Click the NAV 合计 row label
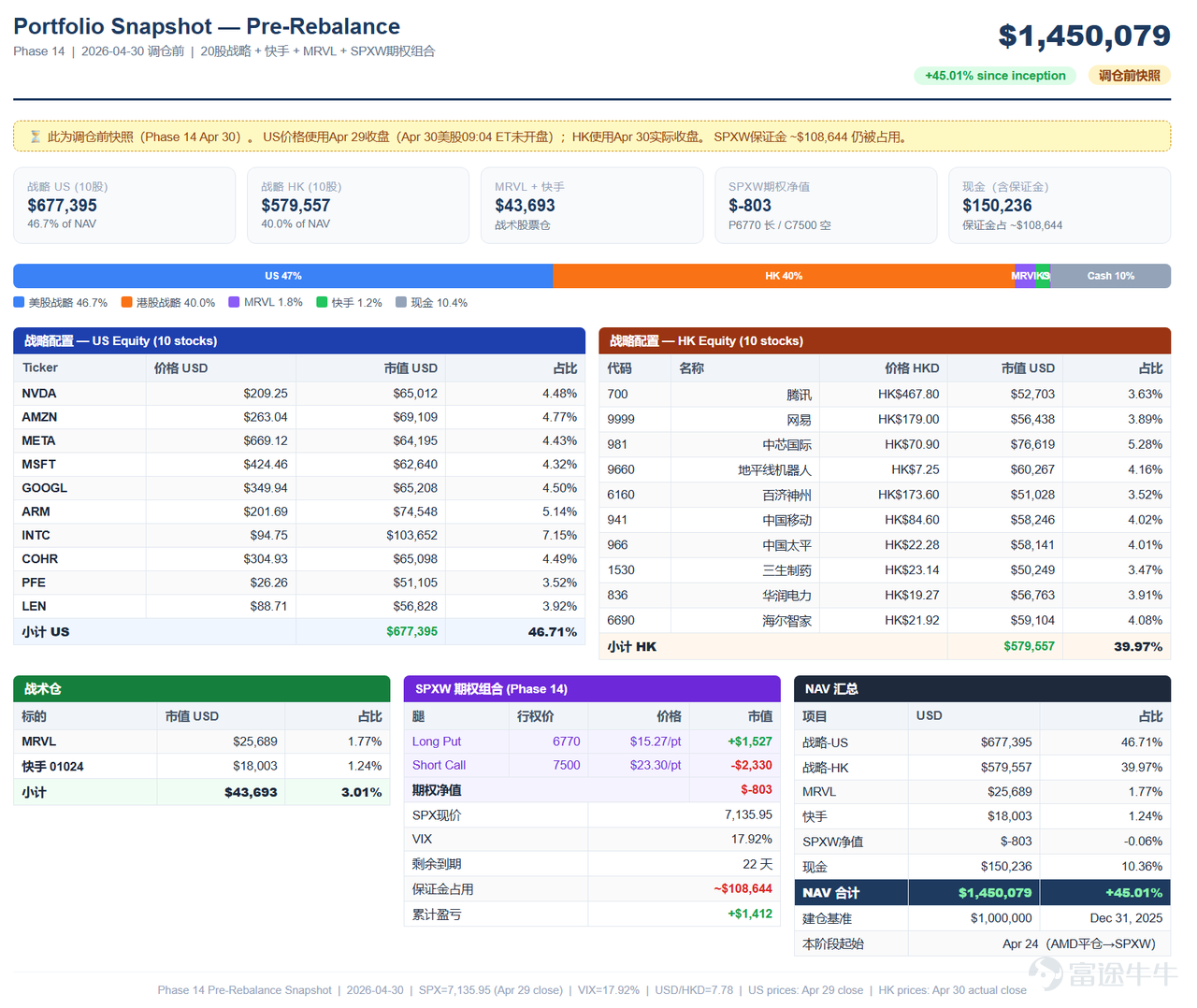The image size is (1197, 1008). pos(830,893)
